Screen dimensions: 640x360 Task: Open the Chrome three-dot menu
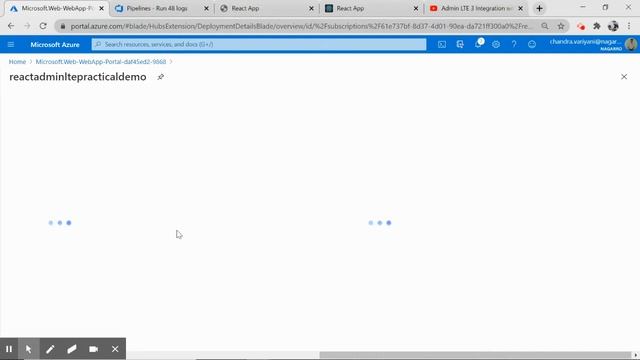point(629,26)
